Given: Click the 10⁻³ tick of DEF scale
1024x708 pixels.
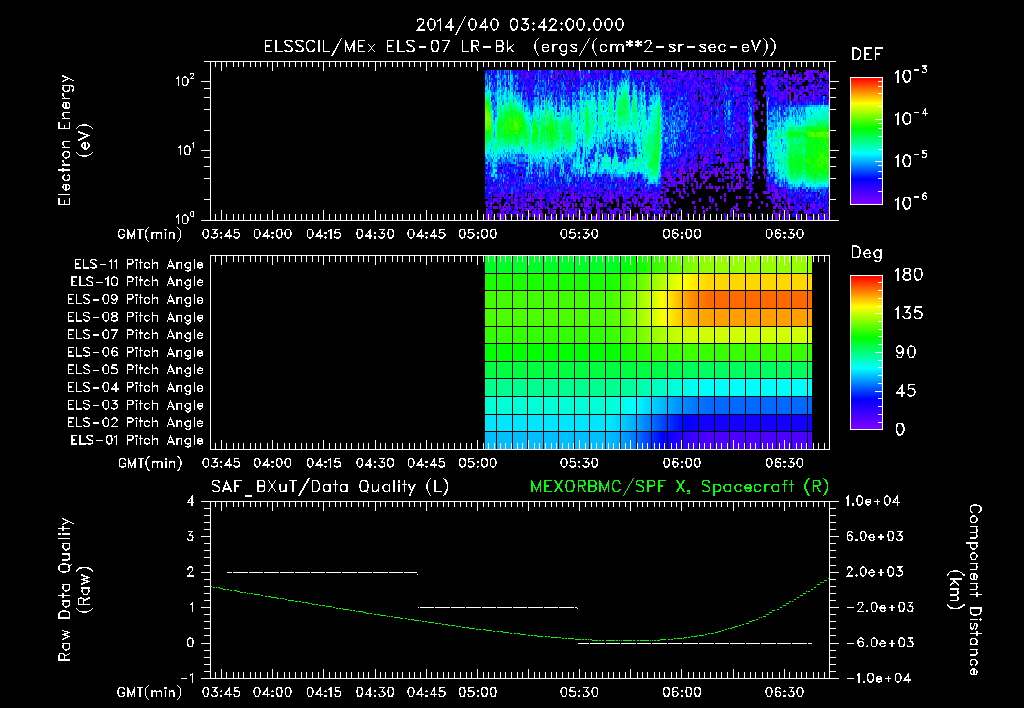Looking at the screenshot, I should click(x=910, y=75).
